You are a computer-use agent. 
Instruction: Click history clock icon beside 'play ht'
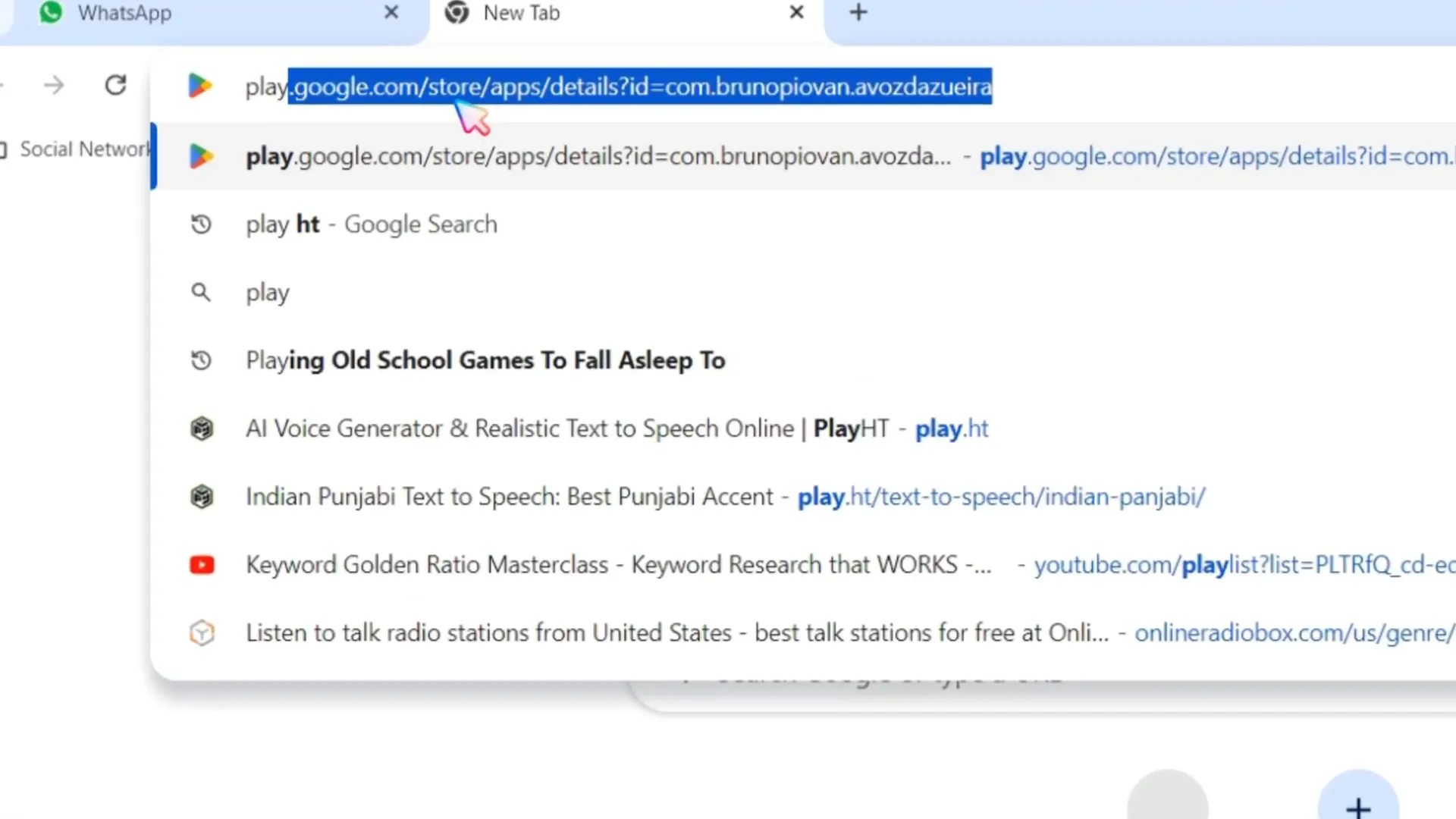tap(201, 224)
